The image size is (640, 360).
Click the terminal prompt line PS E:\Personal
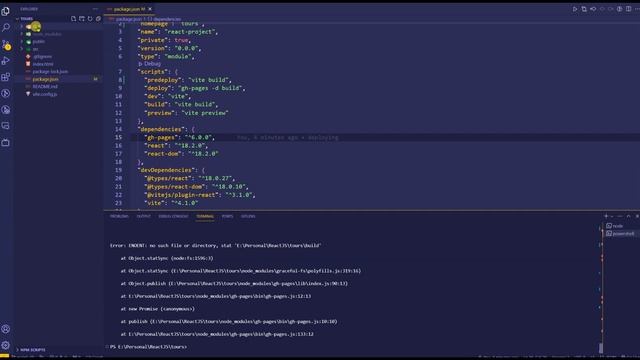coord(149,347)
